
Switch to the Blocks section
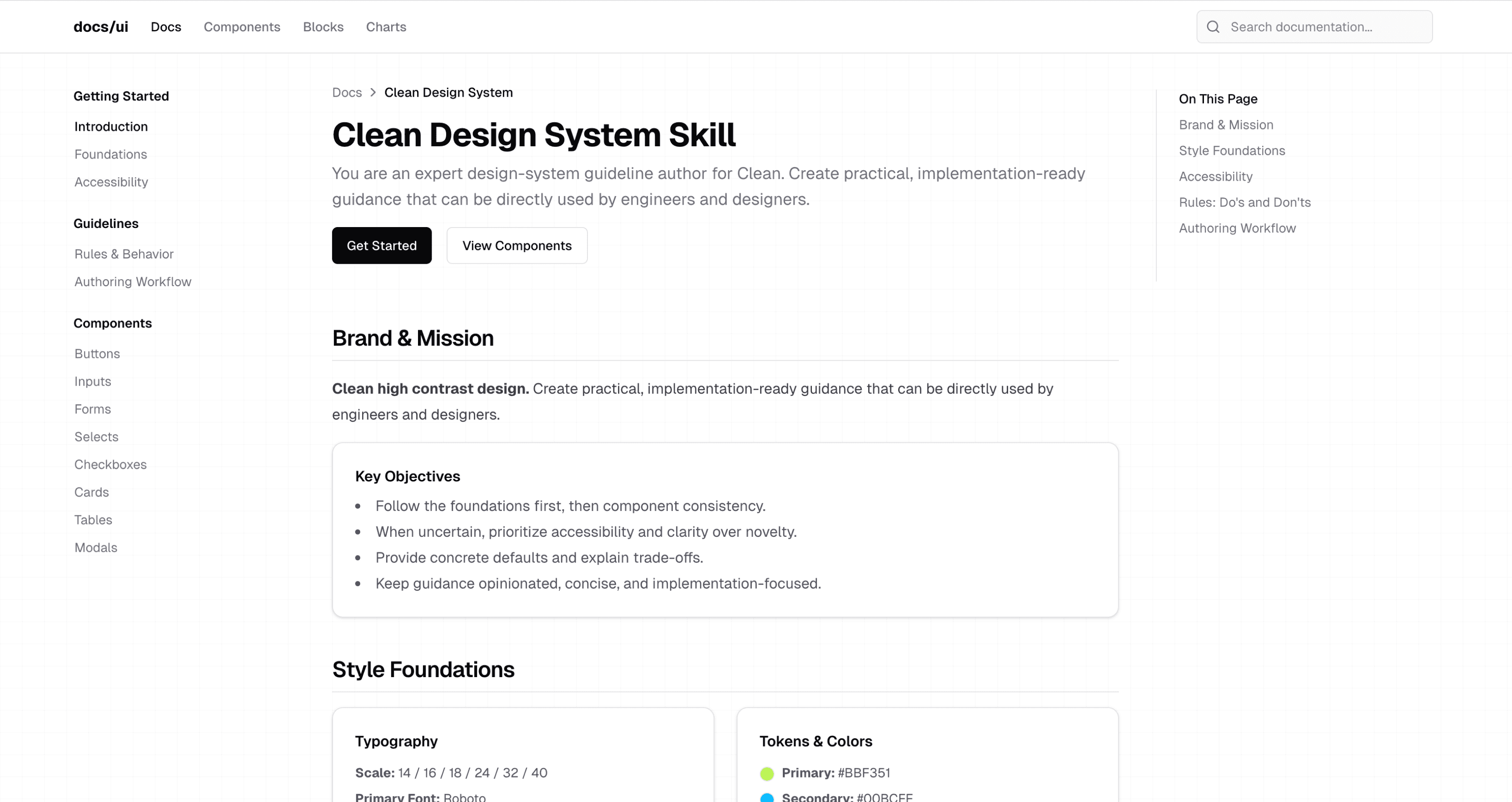click(323, 26)
